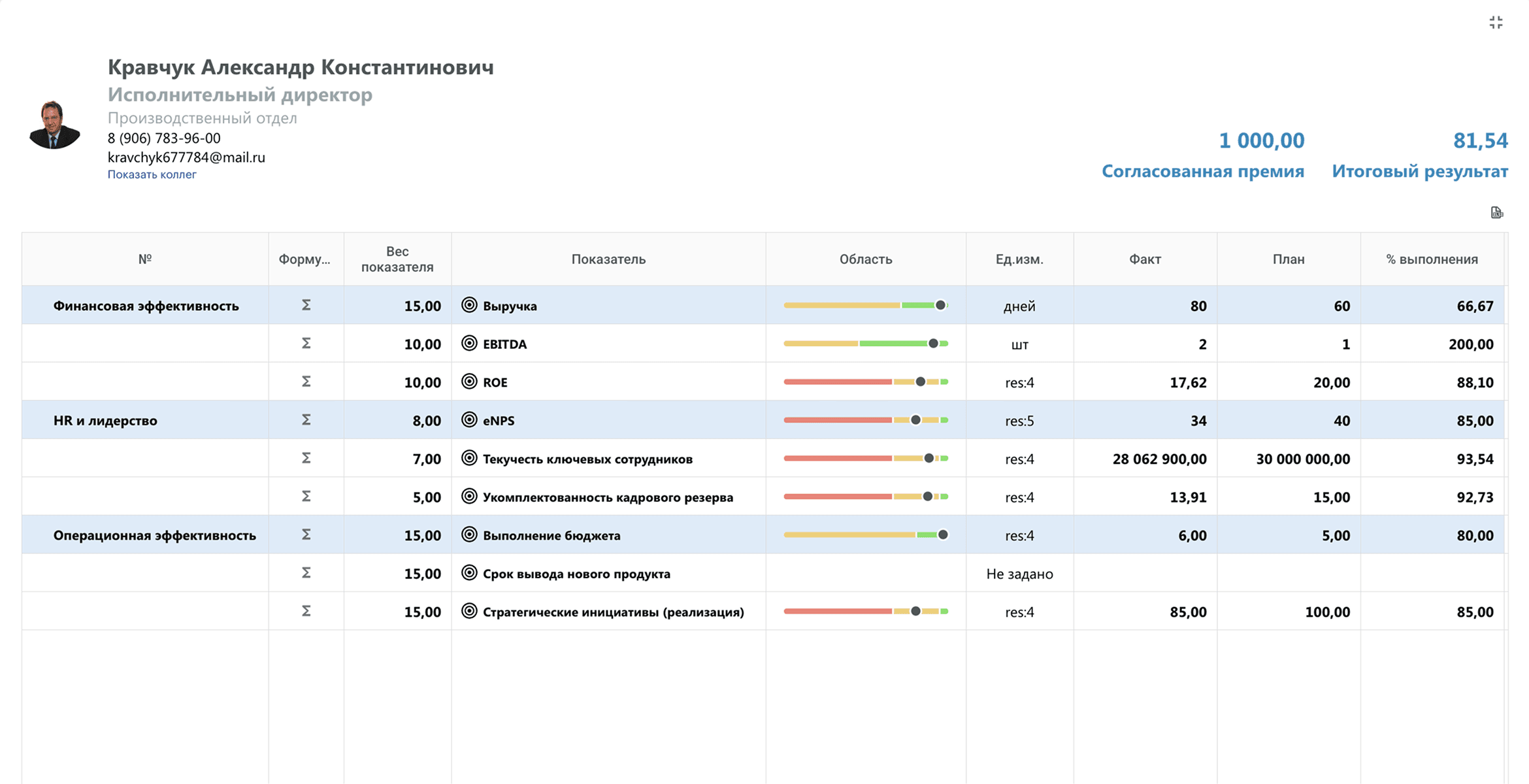The width and height of the screenshot is (1529, 784).
Task: Click the Не задано unit cell
Action: (x=1019, y=574)
